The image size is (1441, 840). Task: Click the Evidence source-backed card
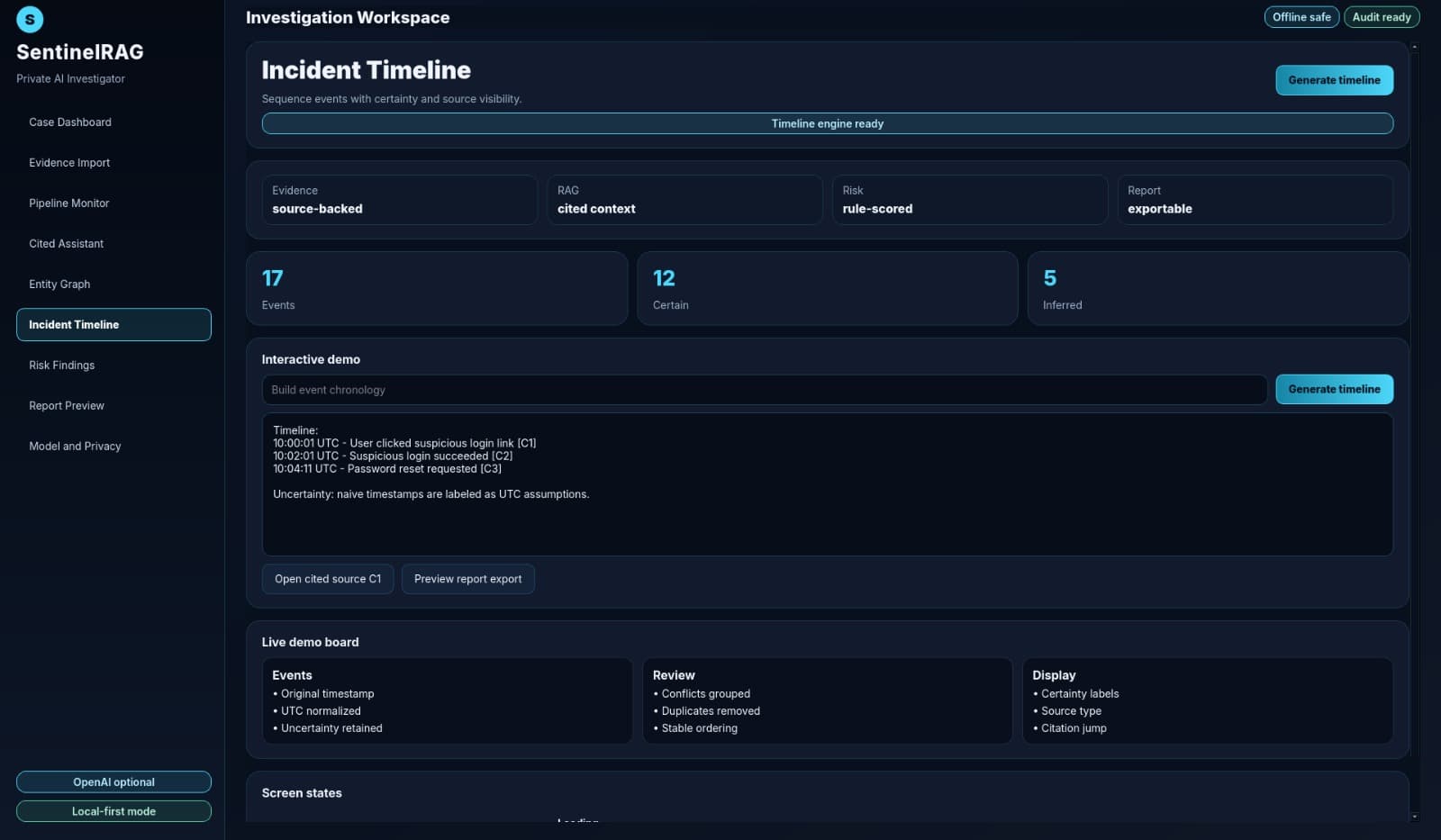pos(400,200)
